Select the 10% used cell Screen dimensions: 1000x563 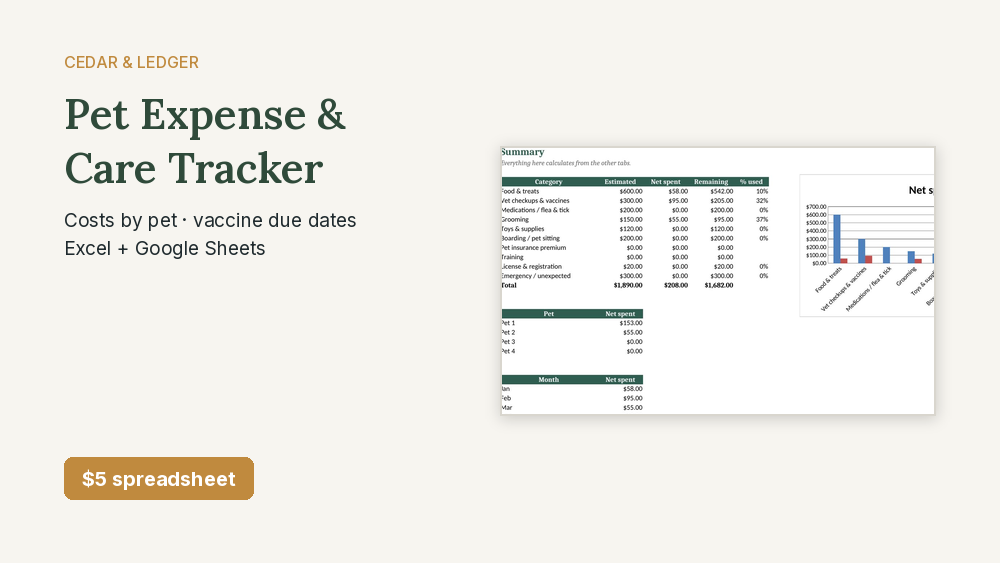(762, 191)
